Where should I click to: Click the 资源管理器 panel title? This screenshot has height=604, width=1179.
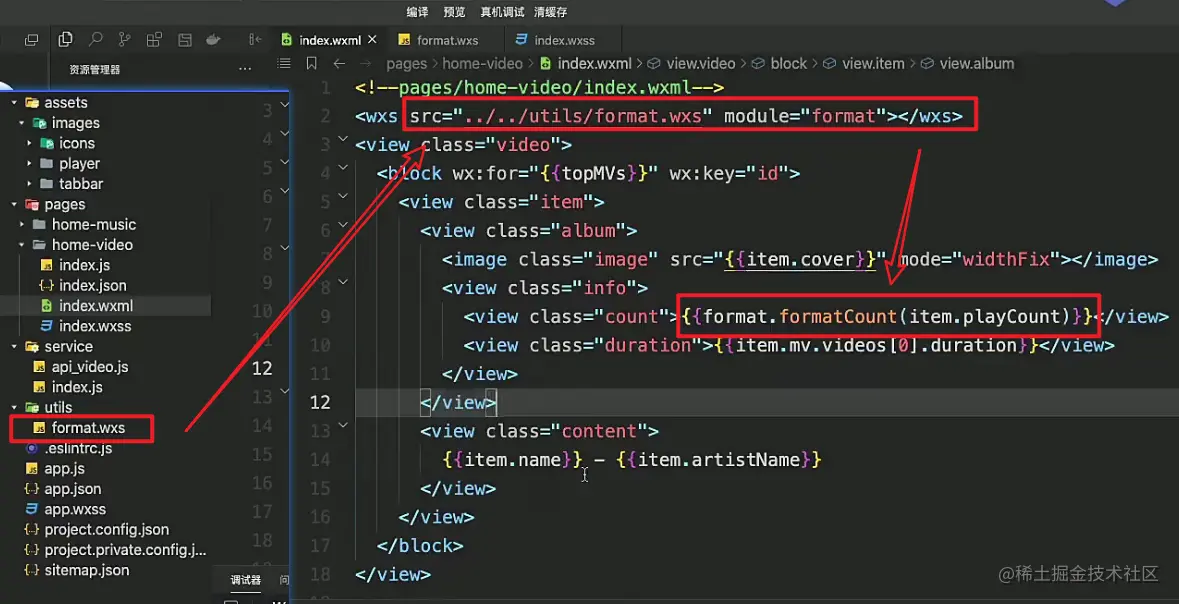click(95, 69)
